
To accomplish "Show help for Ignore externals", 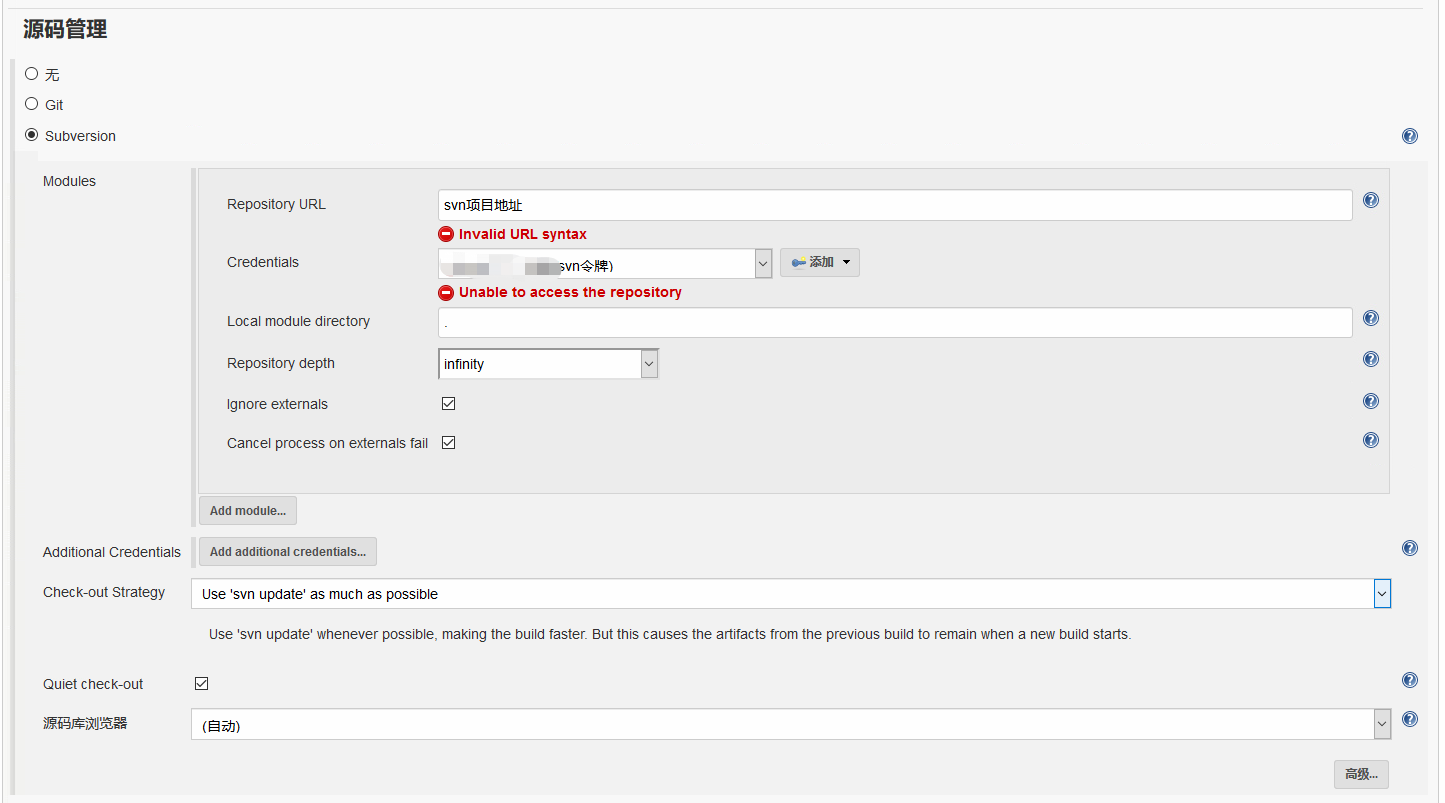I will (x=1371, y=401).
